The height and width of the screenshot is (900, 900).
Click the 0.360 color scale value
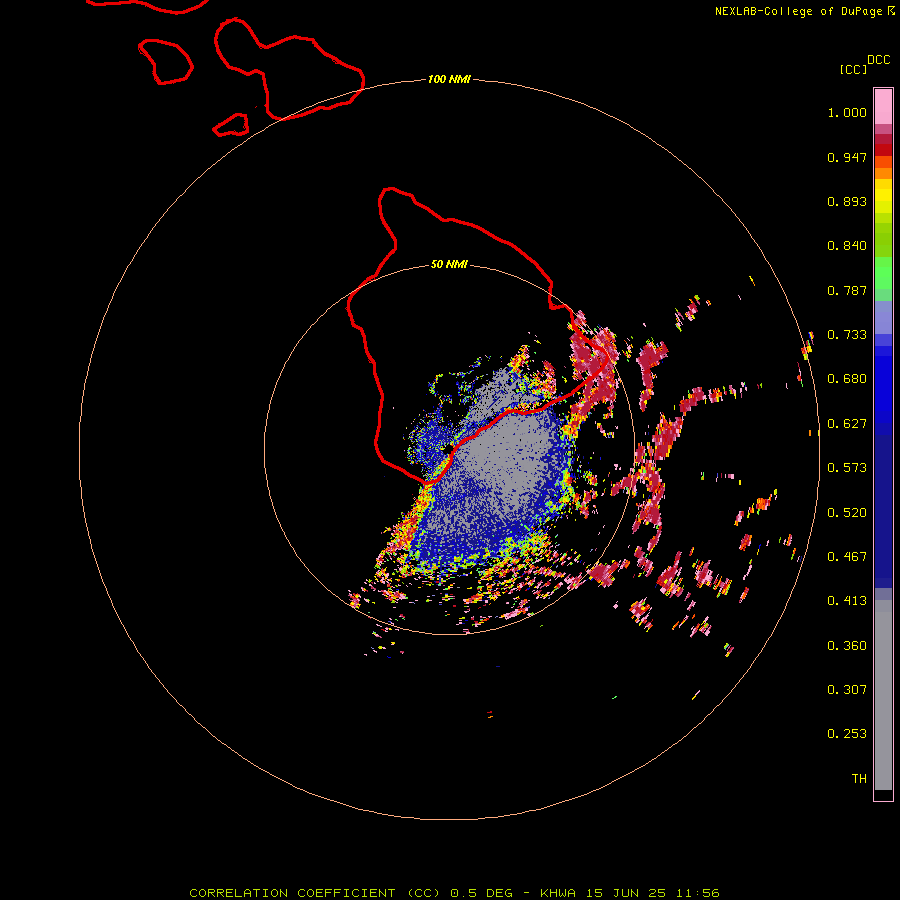[x=847, y=646]
